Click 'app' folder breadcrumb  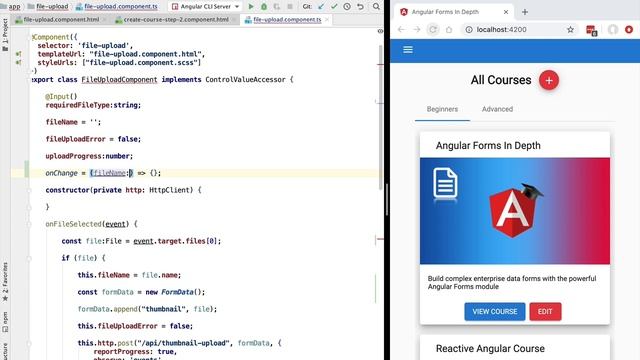pos(14,7)
